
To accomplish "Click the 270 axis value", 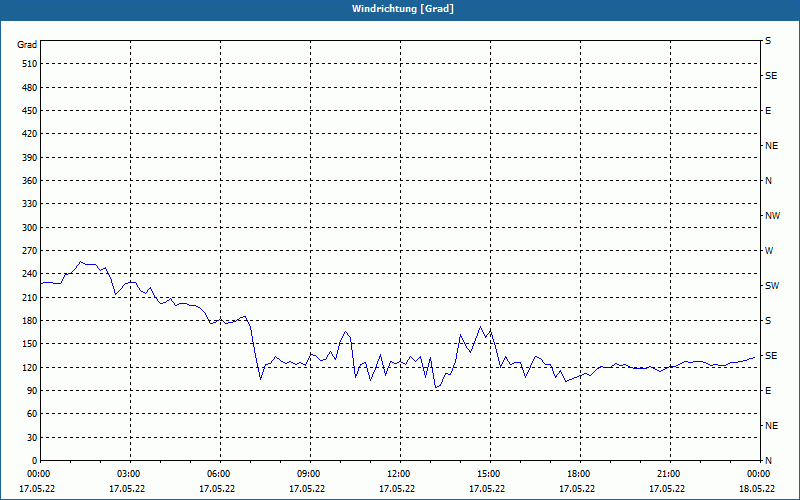I will 30,251.
